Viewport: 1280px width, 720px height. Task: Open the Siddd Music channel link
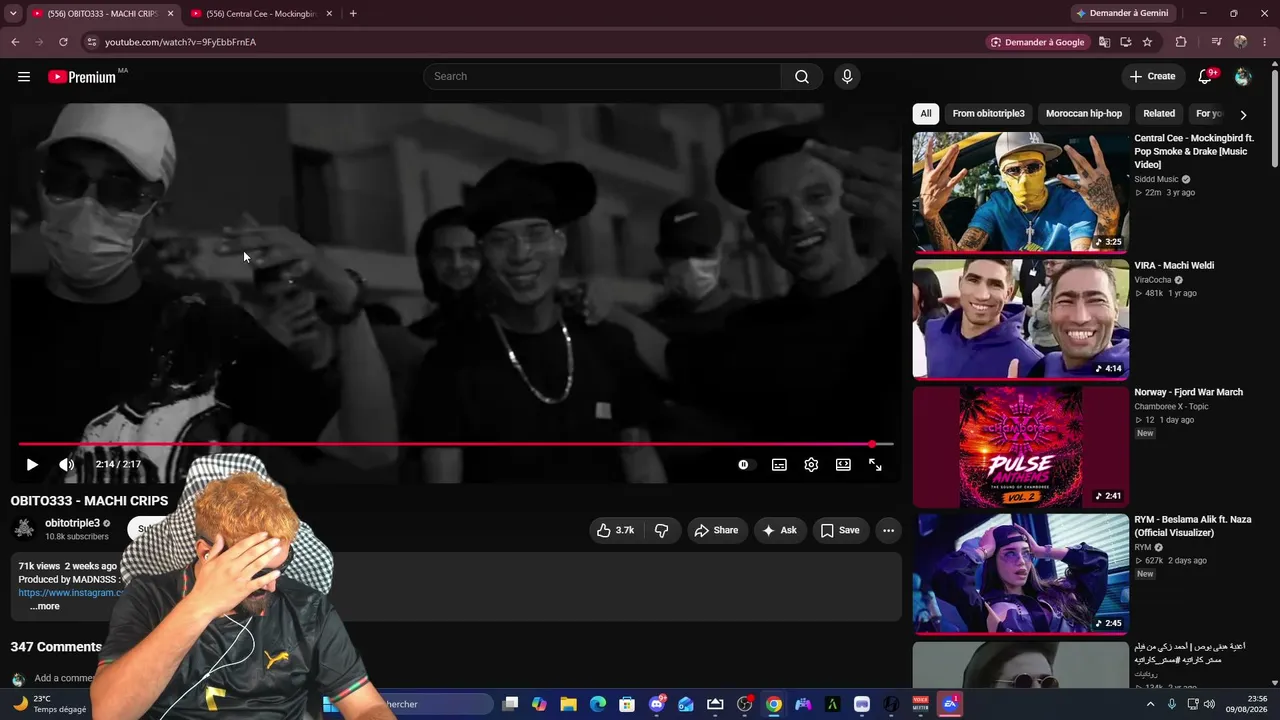[1156, 180]
